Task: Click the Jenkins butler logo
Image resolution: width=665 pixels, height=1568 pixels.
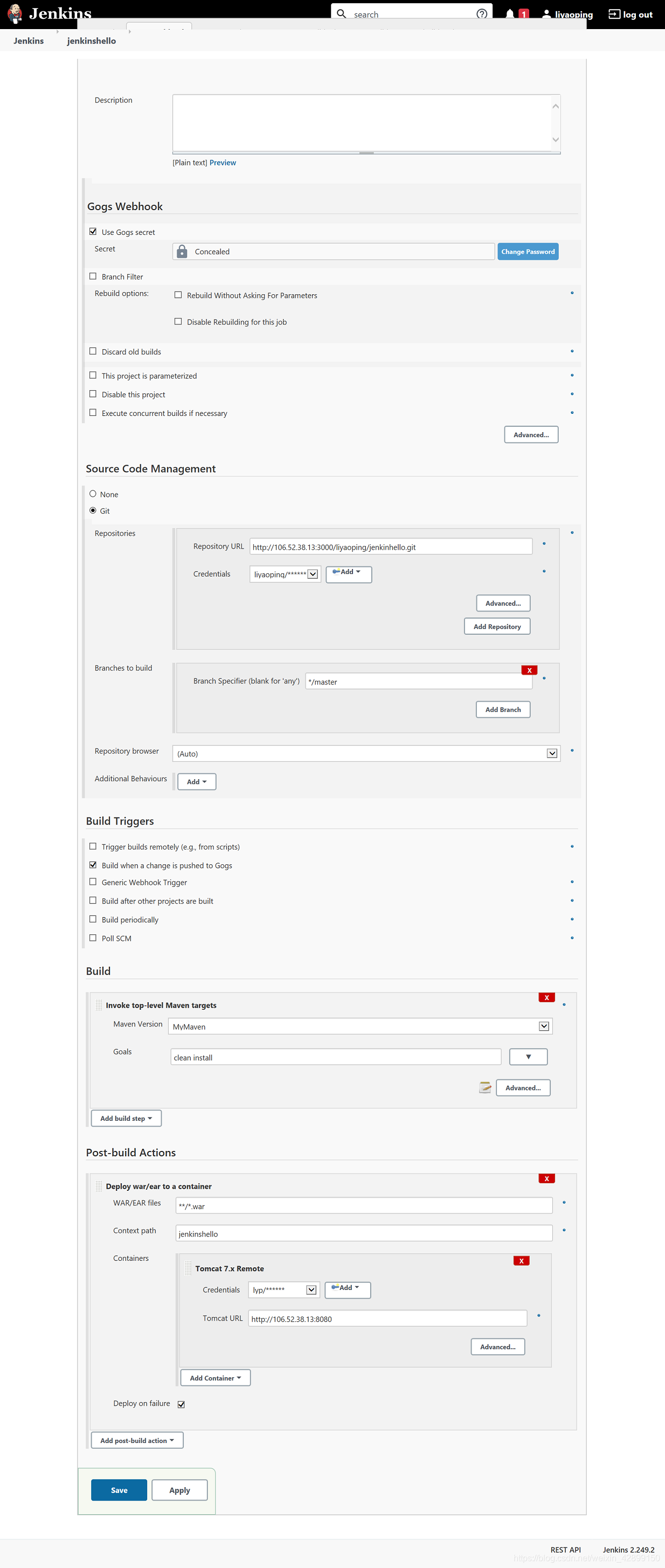Action: tap(15, 13)
